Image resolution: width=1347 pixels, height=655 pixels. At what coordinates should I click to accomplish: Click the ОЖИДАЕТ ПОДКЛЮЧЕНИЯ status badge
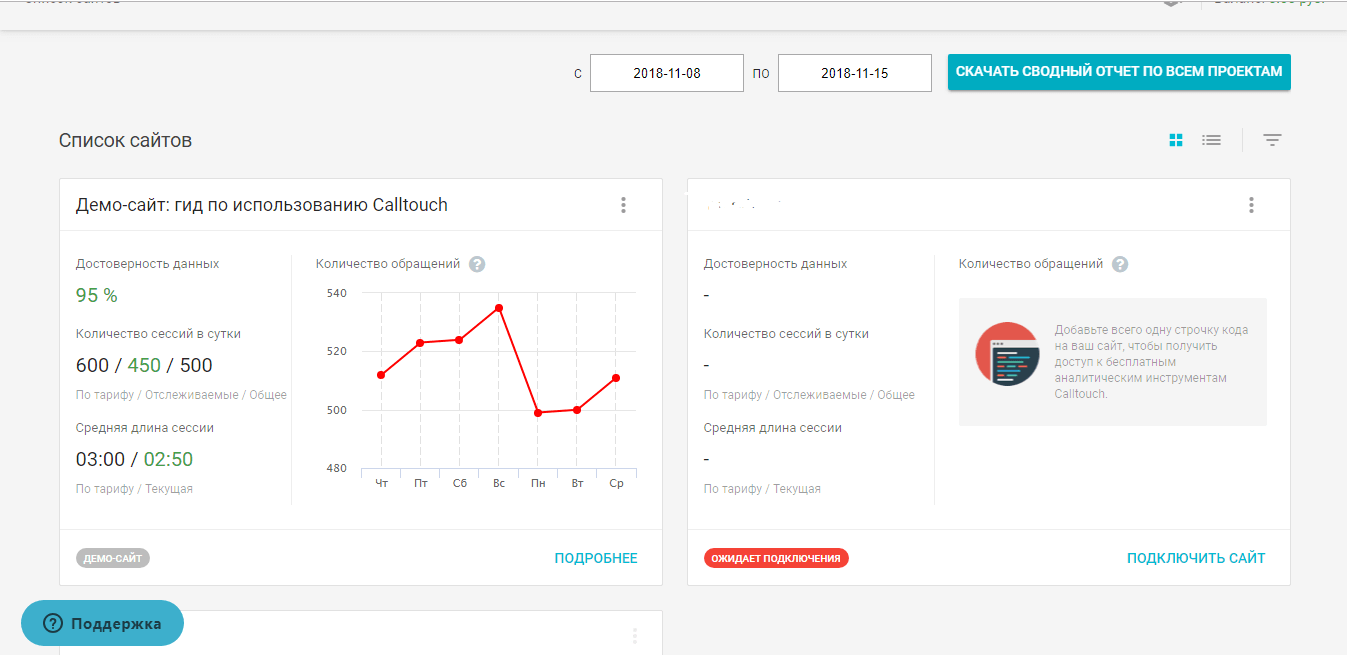[x=776, y=558]
